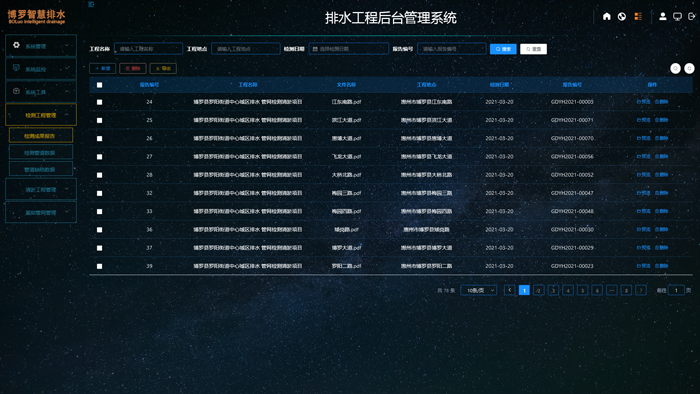Focus the 工程名称 input field

149,49
